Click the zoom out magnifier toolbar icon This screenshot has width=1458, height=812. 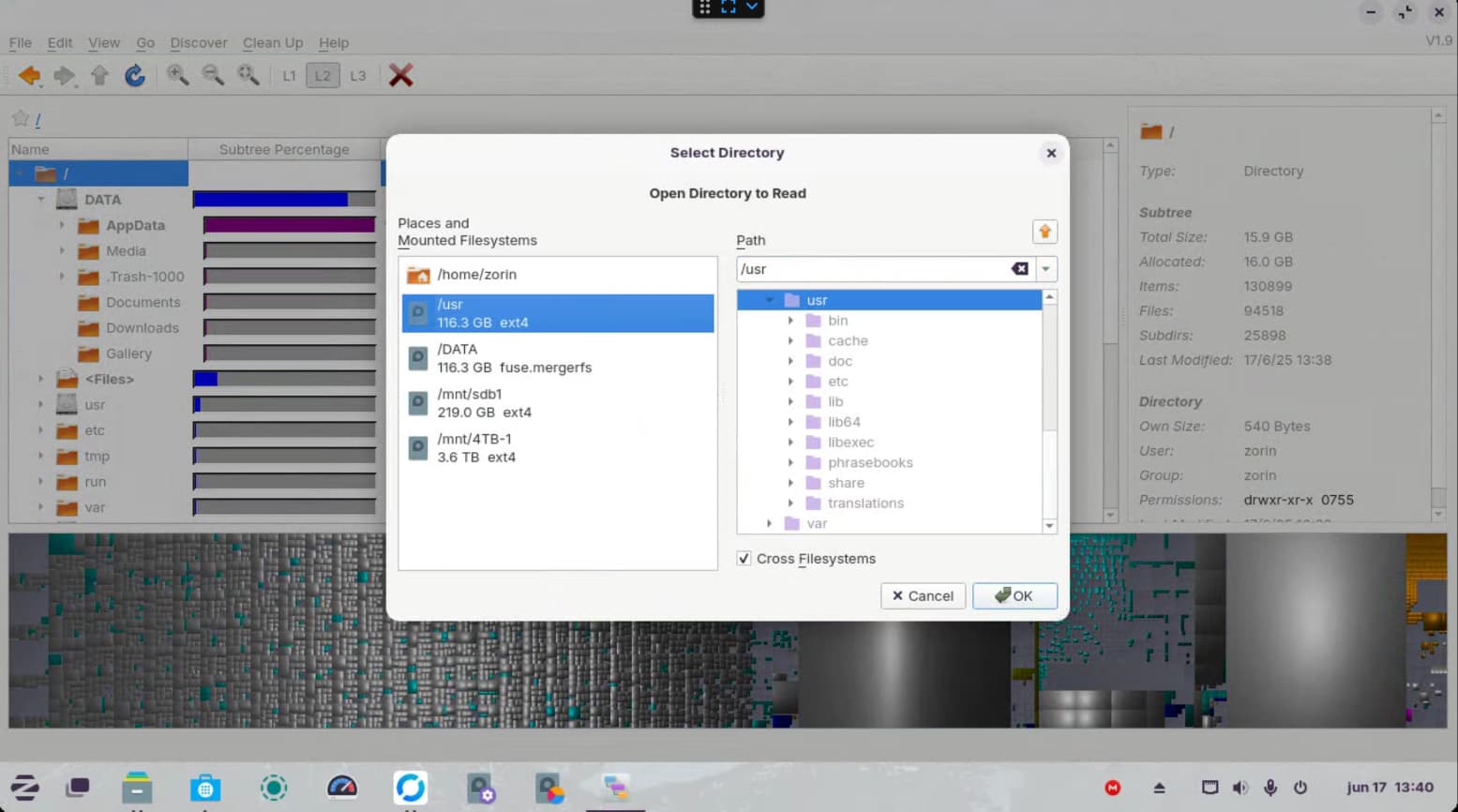click(x=213, y=76)
